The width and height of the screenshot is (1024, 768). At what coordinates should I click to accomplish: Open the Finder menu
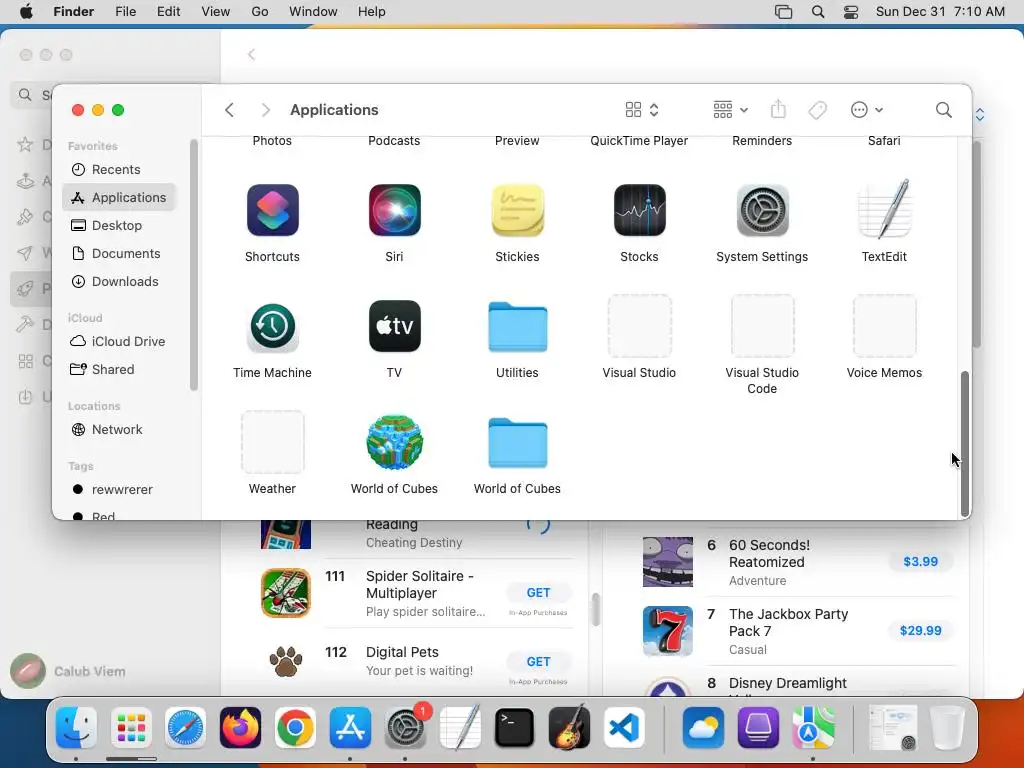point(73,12)
